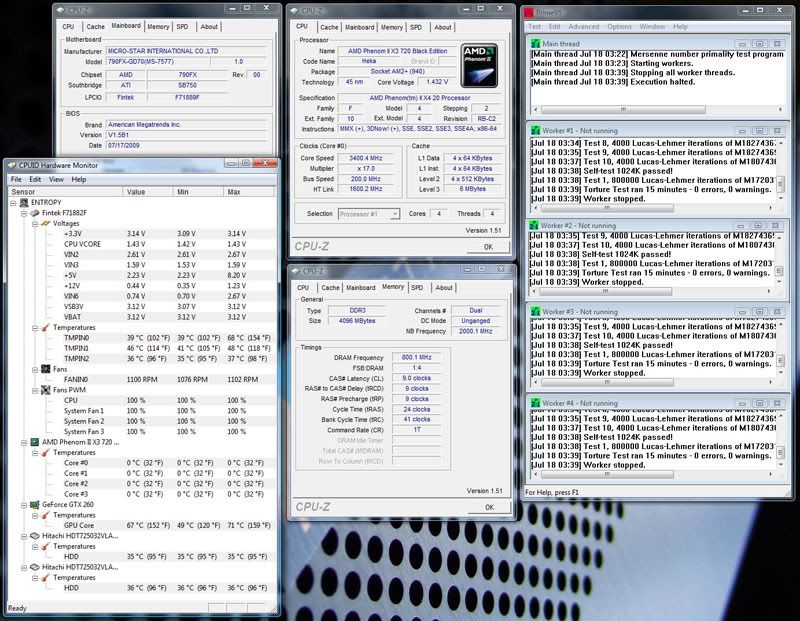Click the Worker #2 window icon
The width and height of the screenshot is (800, 621).
point(534,225)
